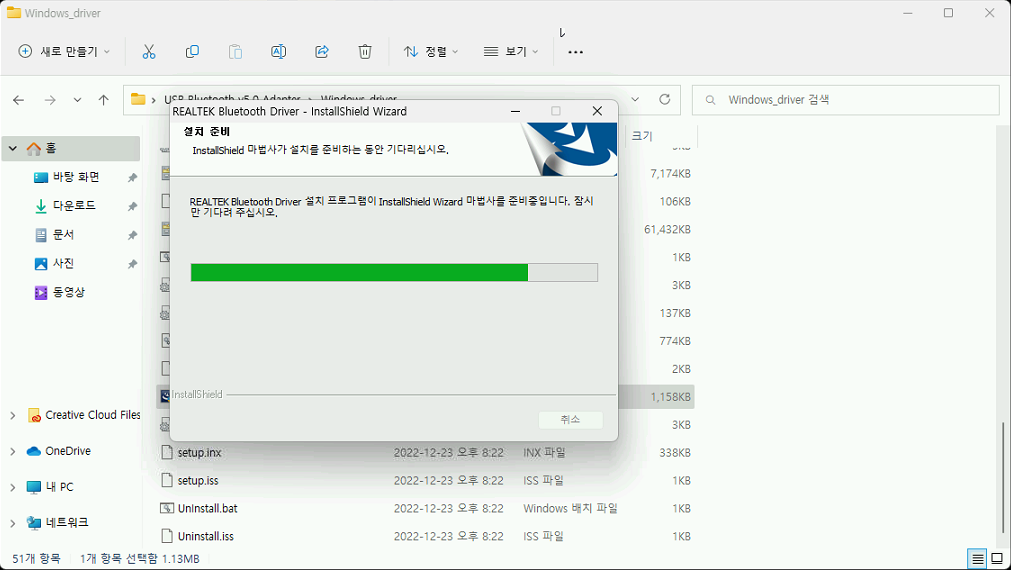
Task: Click INX 파일 type of setup.inx
Action: (544, 453)
